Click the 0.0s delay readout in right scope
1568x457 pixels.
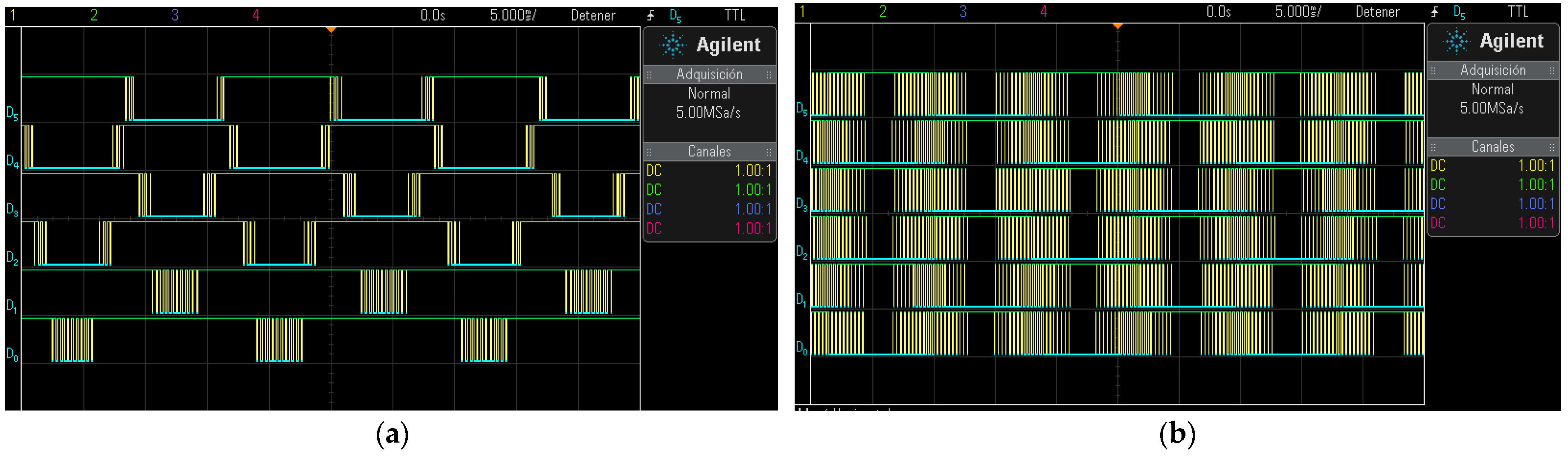[1219, 12]
